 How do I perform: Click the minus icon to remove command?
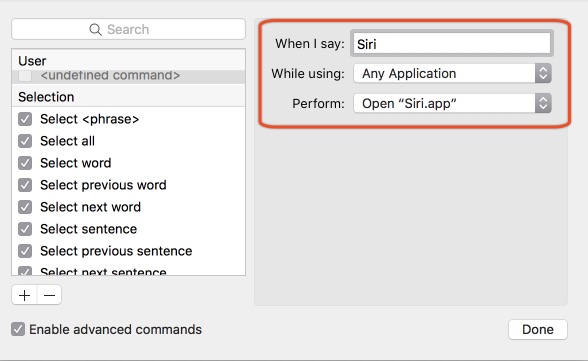click(x=50, y=295)
